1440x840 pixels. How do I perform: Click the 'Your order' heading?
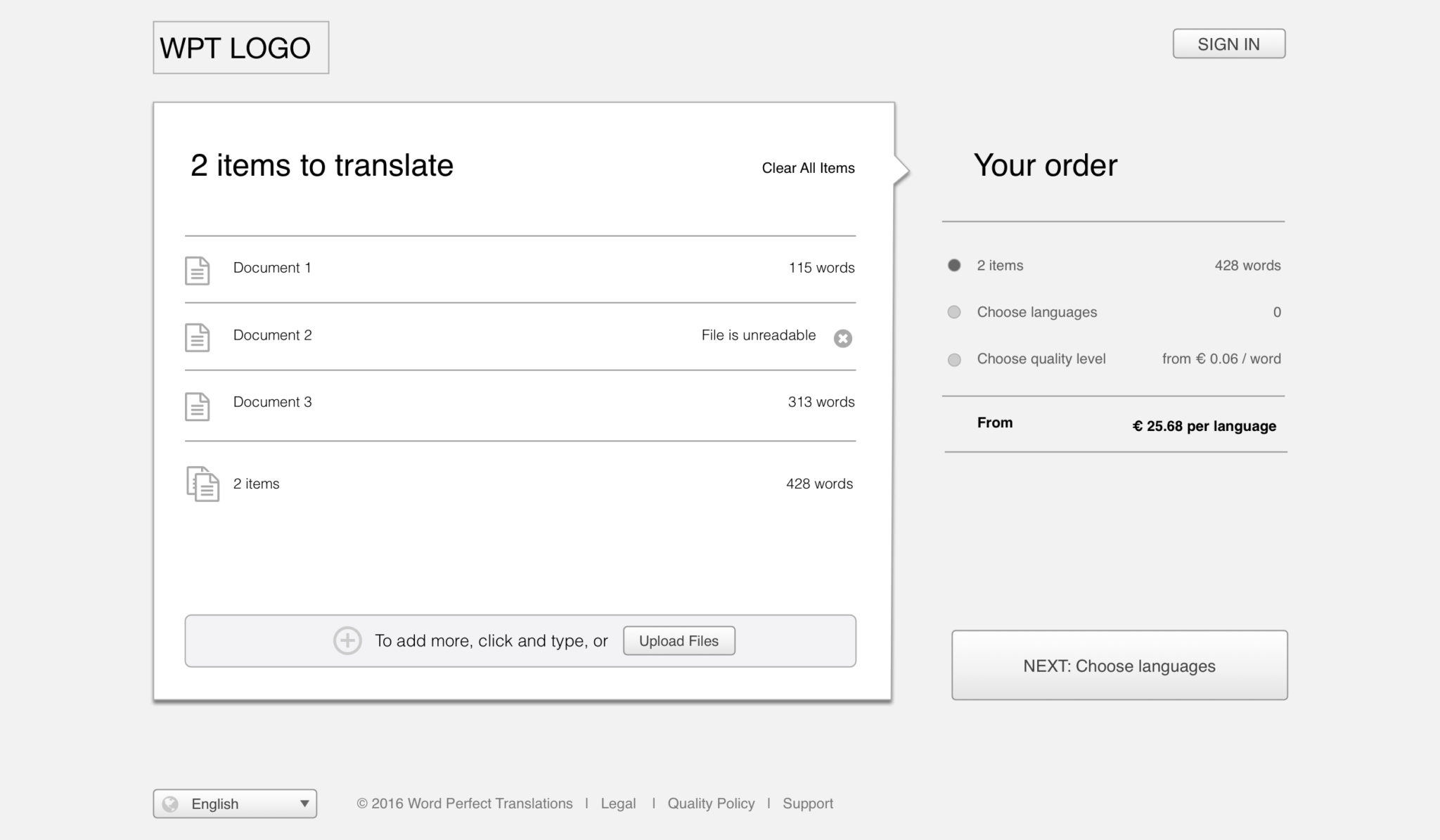(1046, 166)
